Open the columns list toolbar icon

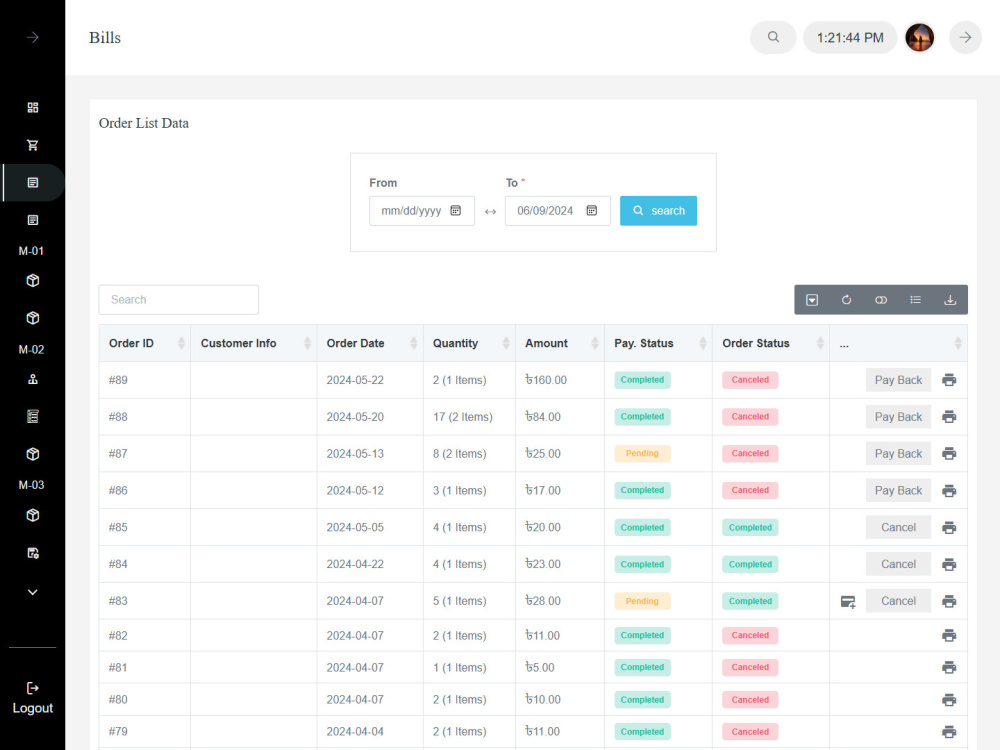pyautogui.click(x=915, y=300)
